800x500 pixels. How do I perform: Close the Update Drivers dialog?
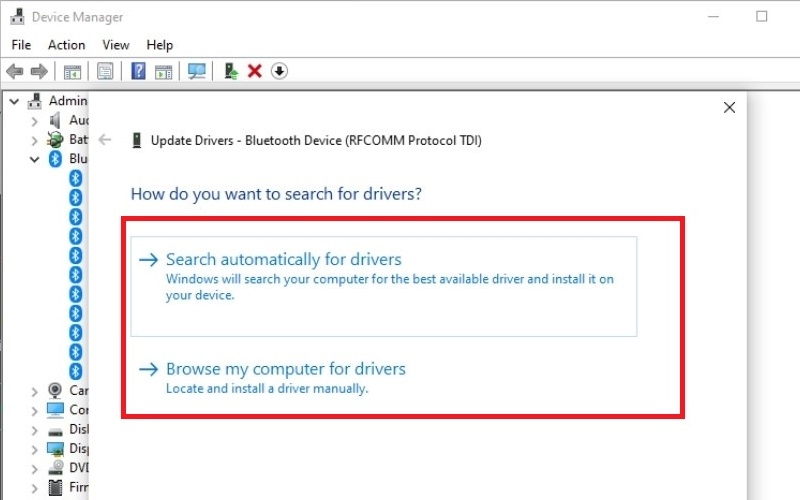tap(729, 108)
